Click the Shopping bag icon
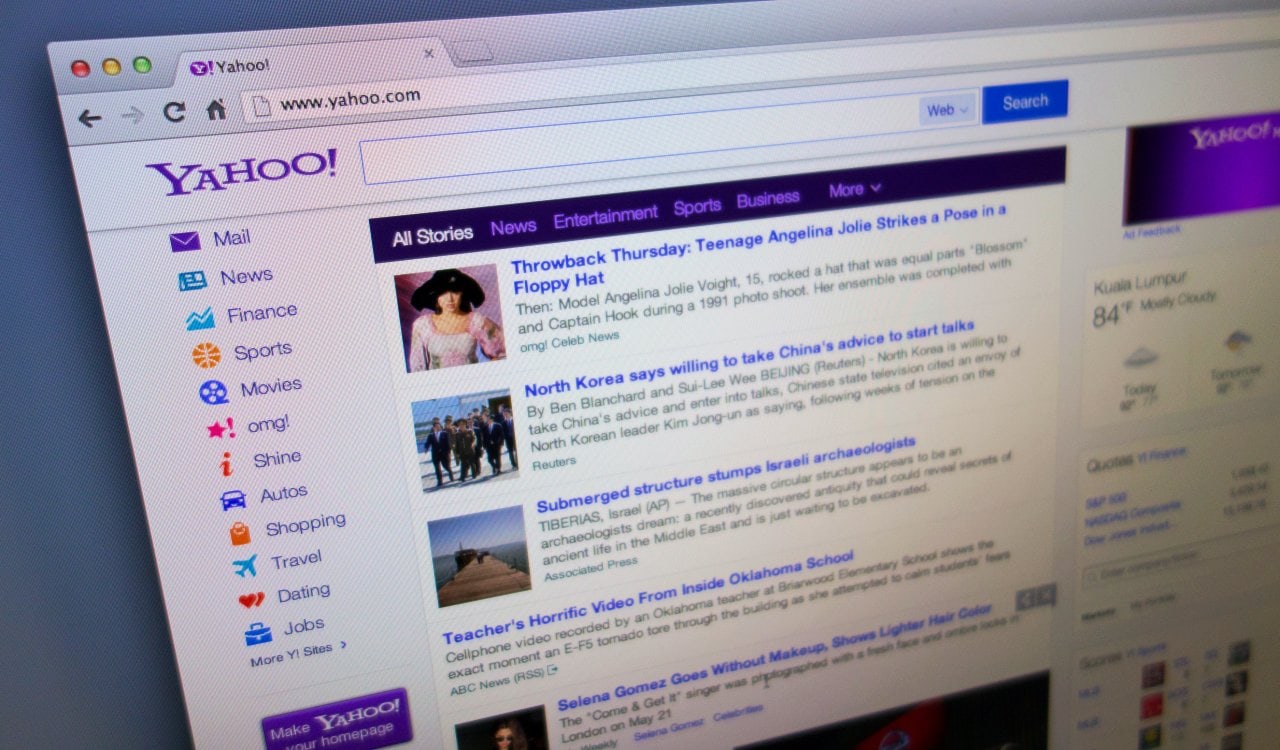 (x=240, y=533)
